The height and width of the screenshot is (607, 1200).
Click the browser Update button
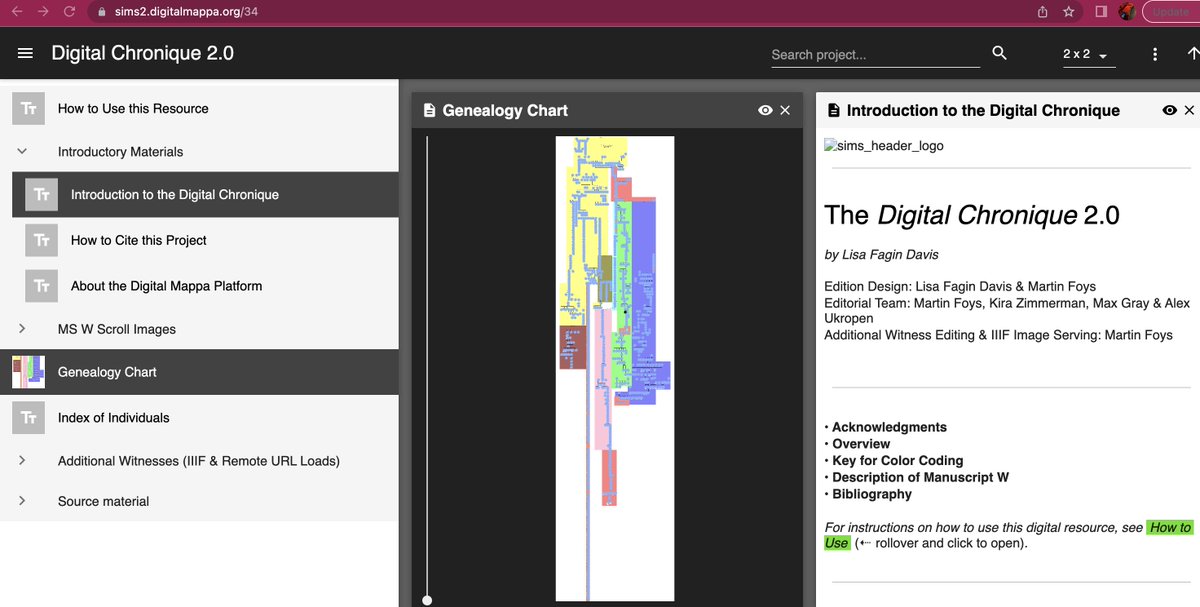(x=1169, y=12)
